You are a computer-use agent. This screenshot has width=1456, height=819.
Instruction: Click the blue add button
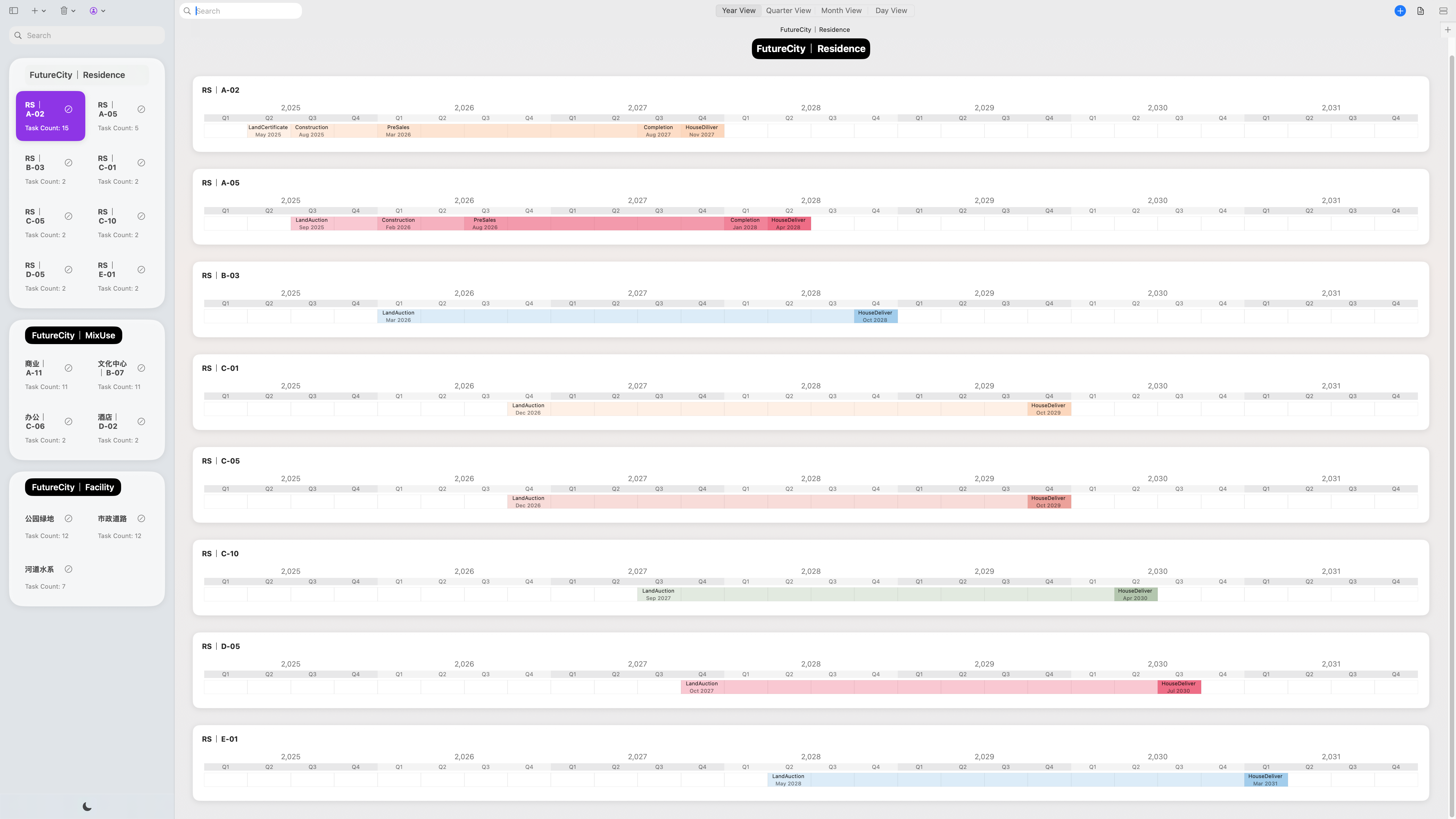tap(1400, 11)
